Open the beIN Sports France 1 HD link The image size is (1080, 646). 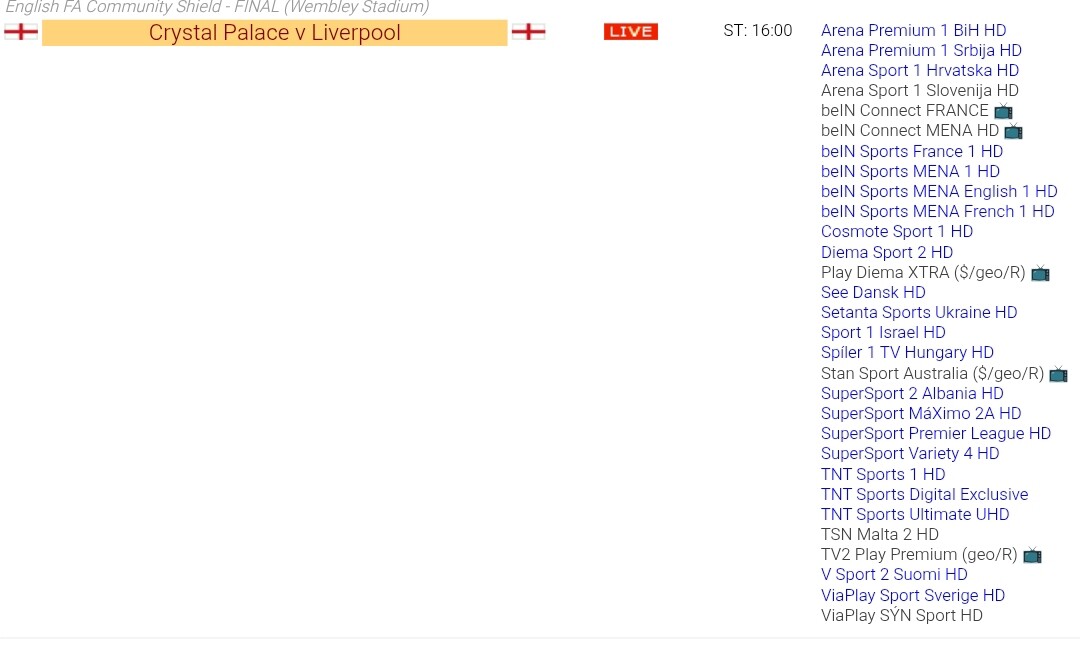[x=911, y=151]
